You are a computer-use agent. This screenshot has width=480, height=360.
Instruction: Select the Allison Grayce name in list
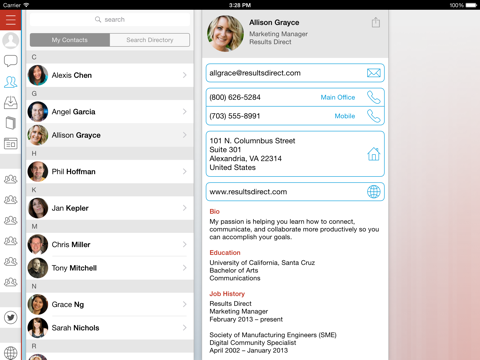[x=76, y=135]
